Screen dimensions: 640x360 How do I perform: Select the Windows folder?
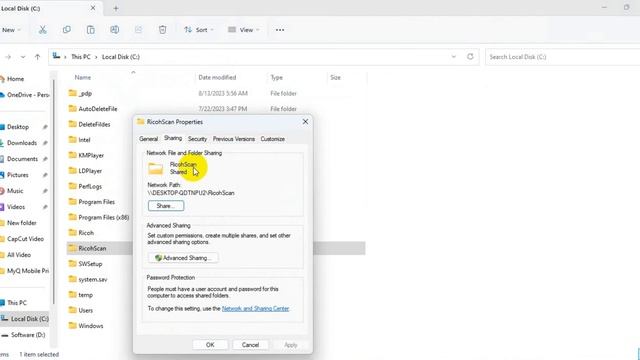pos(91,326)
